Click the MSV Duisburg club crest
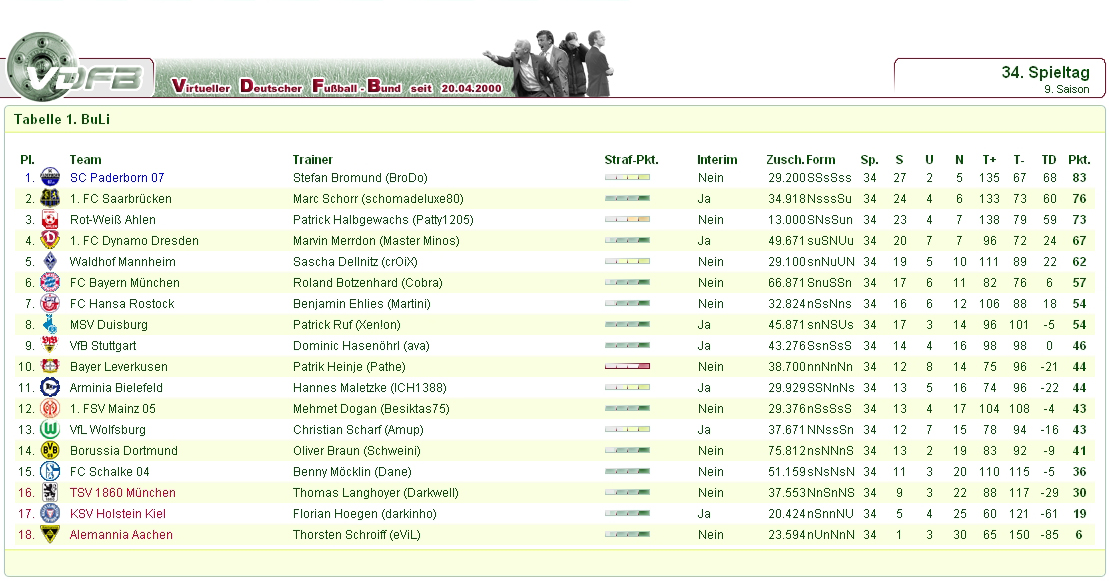Image resolution: width=1109 pixels, height=581 pixels. click(x=50, y=325)
